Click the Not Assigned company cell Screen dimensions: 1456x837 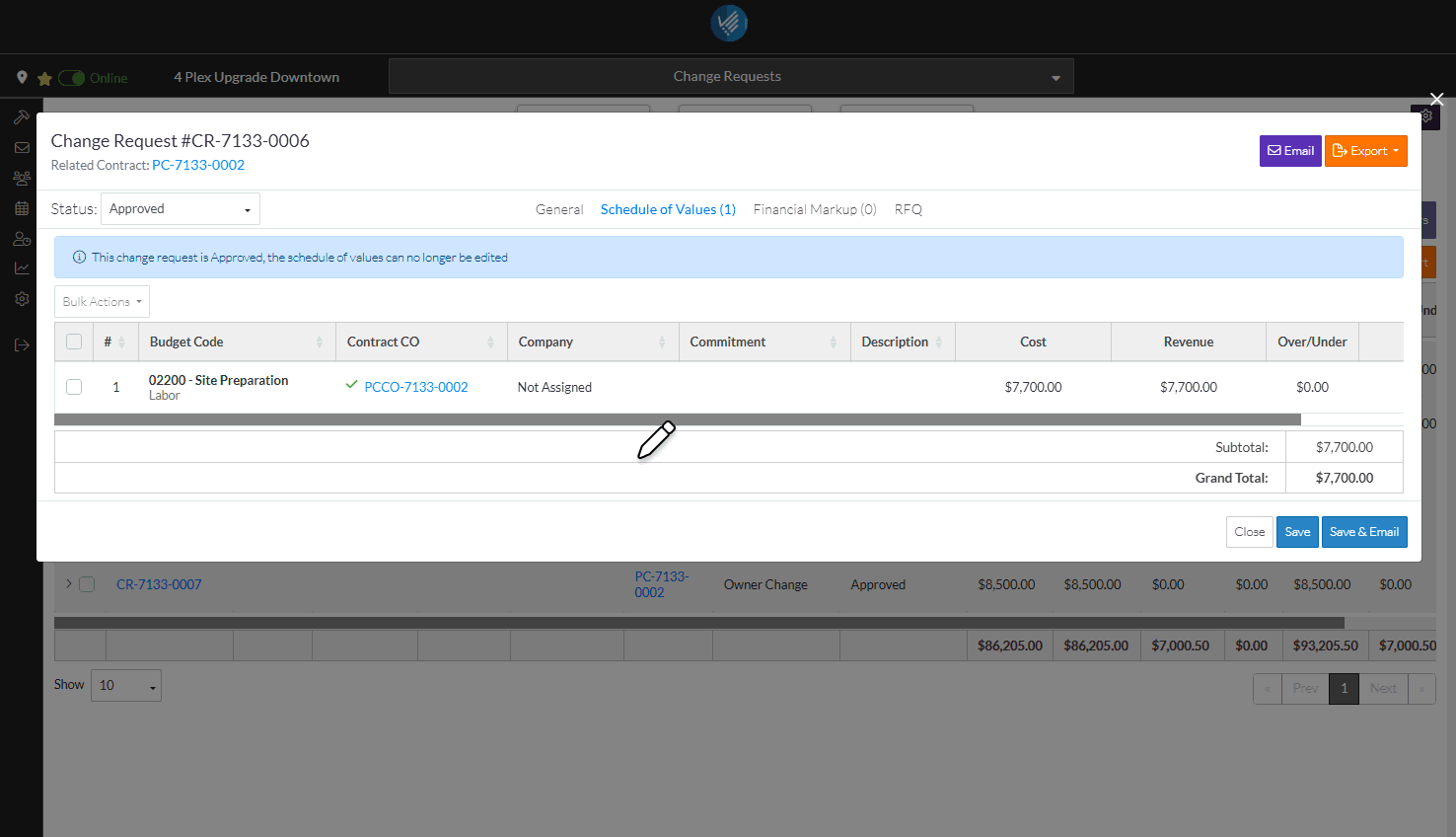[554, 387]
